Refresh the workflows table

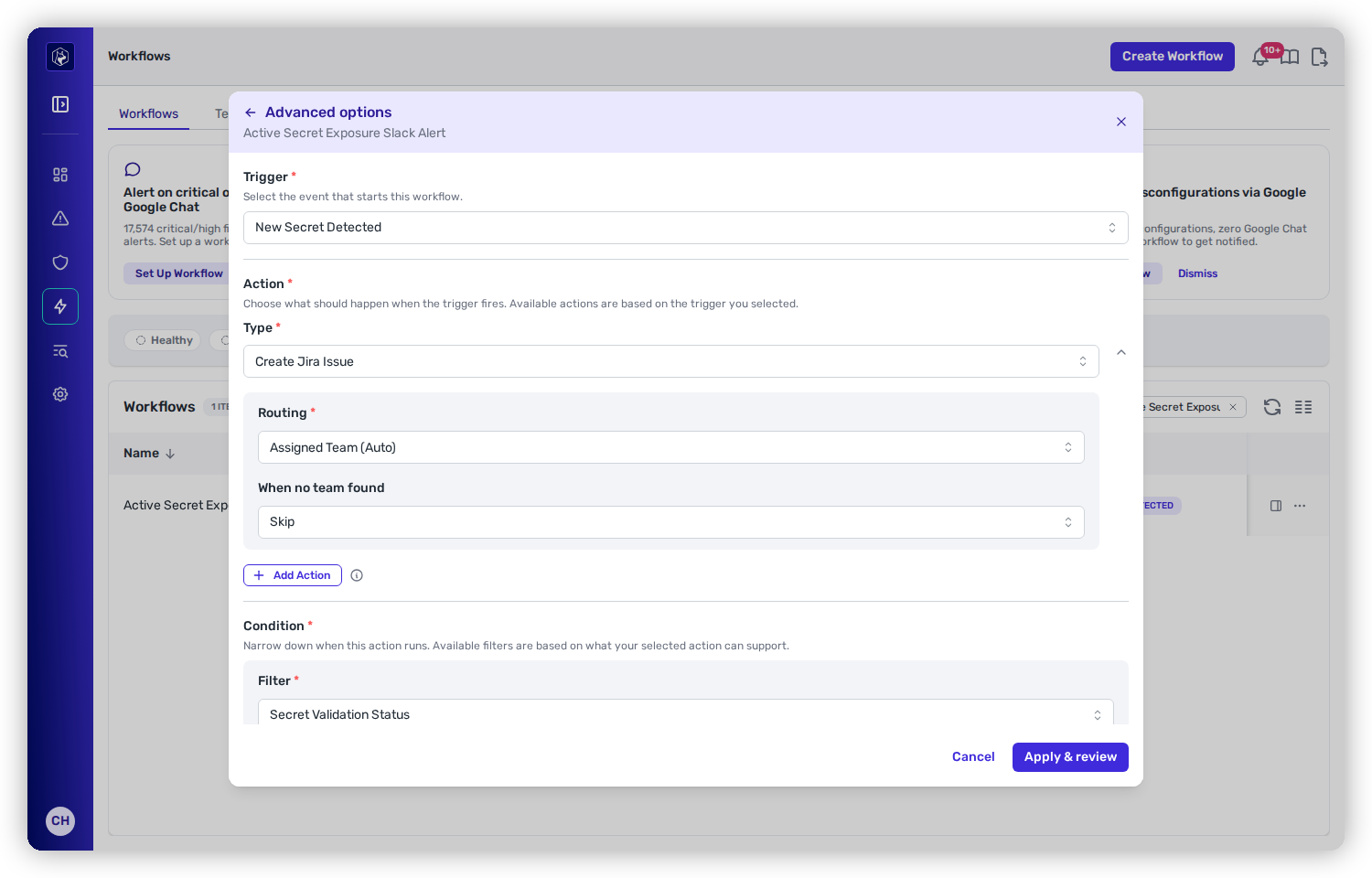coord(1272,407)
